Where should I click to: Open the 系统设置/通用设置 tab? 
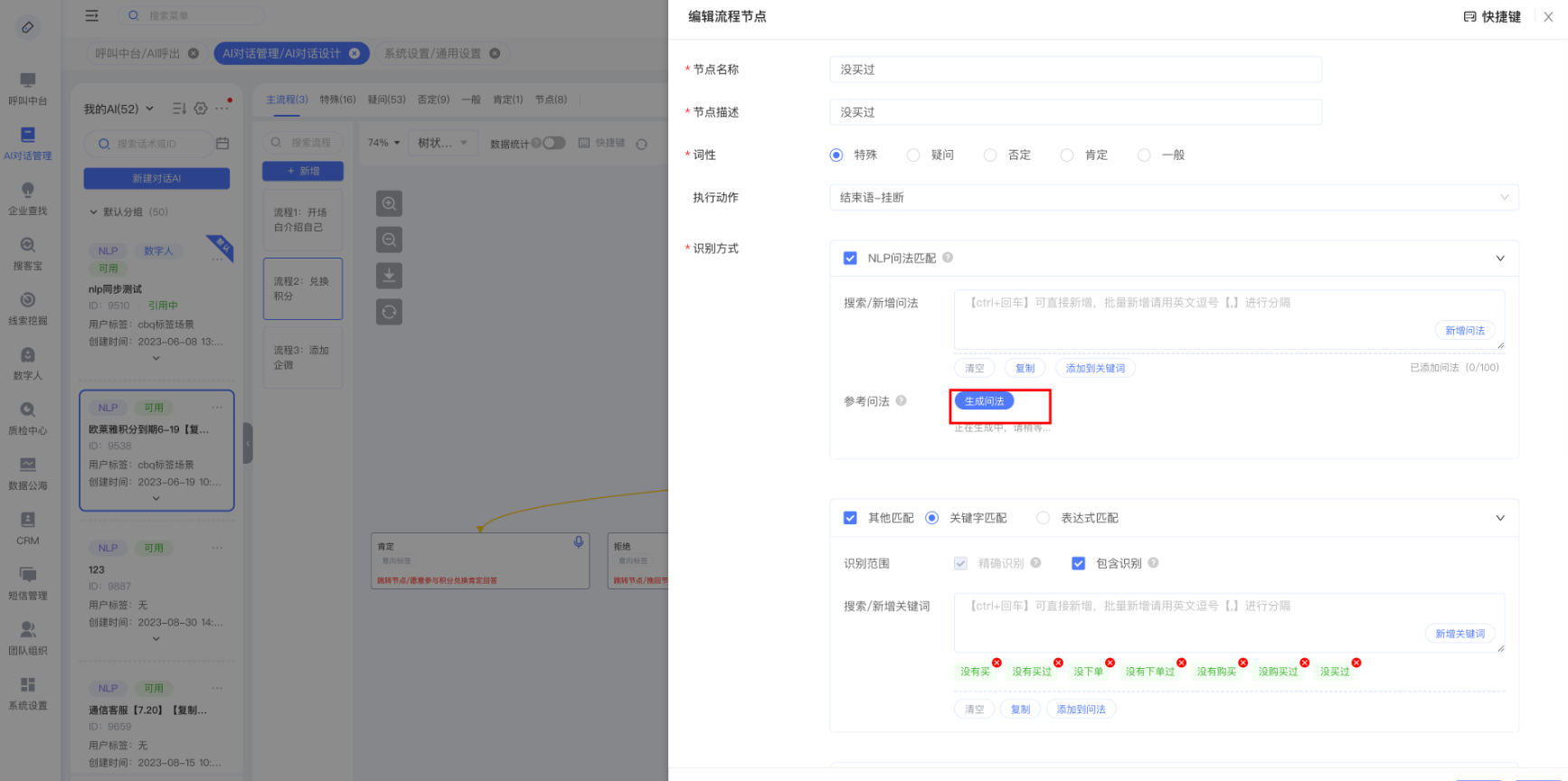(x=432, y=53)
